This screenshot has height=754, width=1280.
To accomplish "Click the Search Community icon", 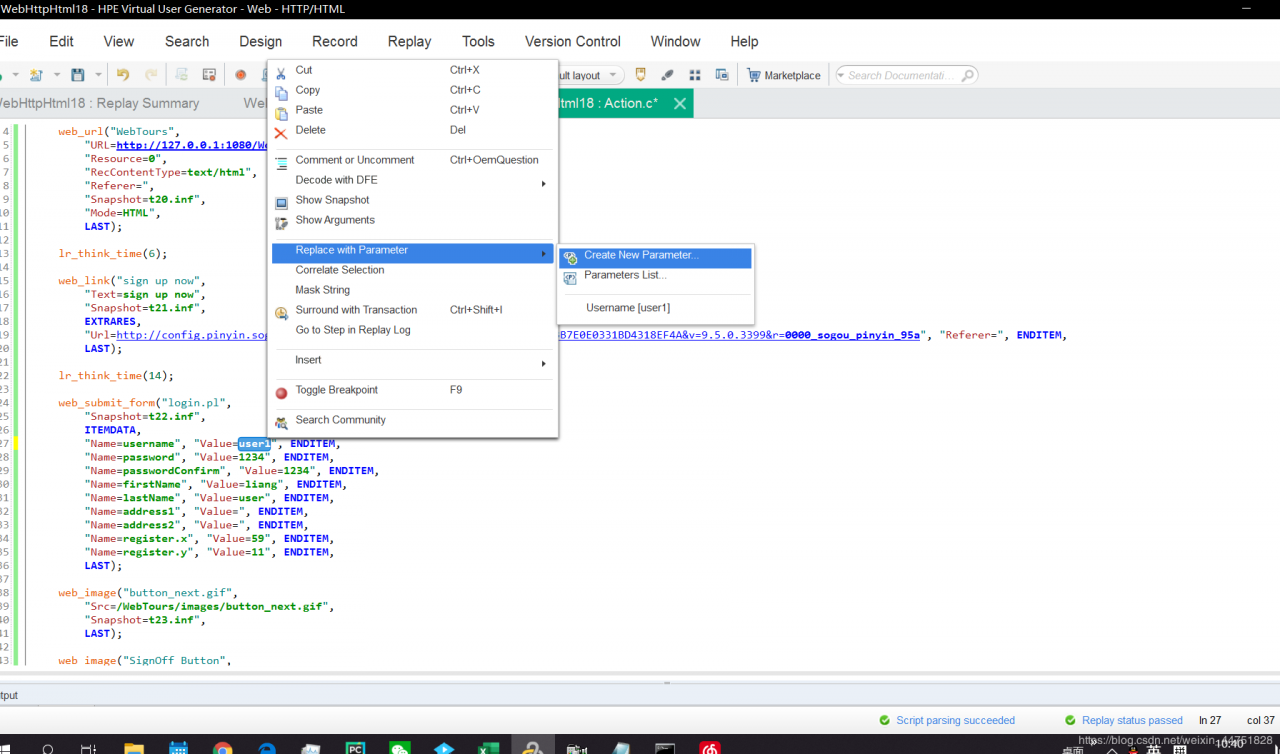I will (x=281, y=422).
